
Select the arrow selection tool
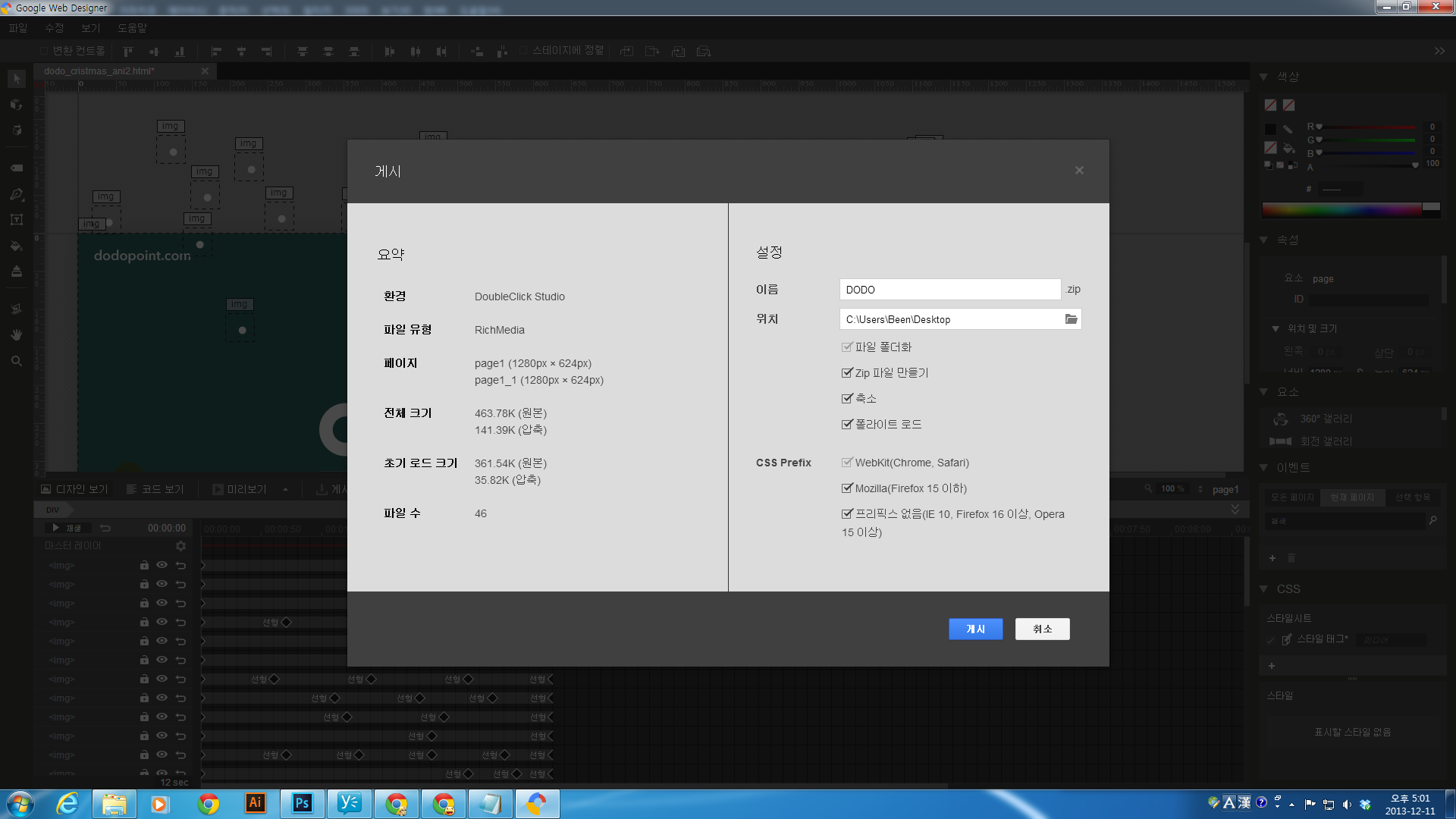pos(17,79)
